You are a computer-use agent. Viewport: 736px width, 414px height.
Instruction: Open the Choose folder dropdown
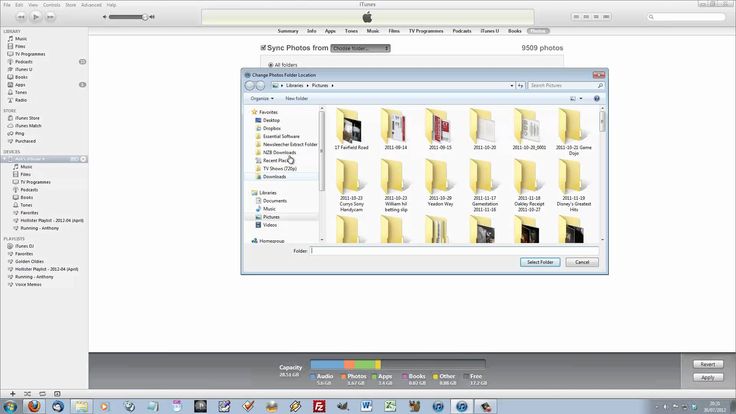point(360,48)
